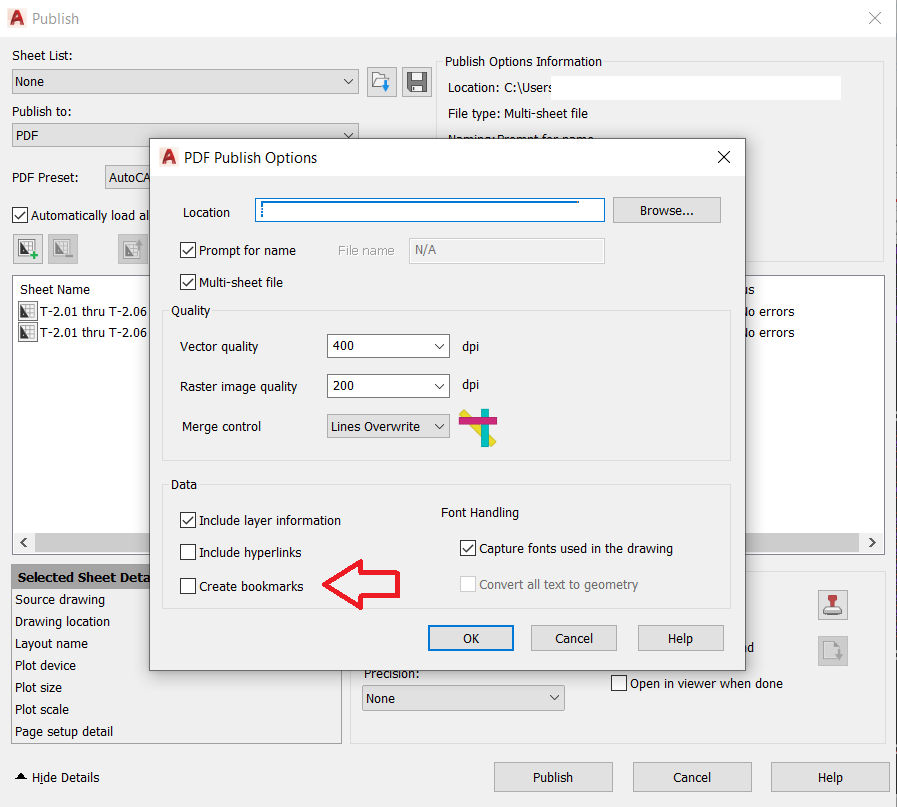Click the load sheet list icon
This screenshot has height=807, width=897.
coord(381,81)
